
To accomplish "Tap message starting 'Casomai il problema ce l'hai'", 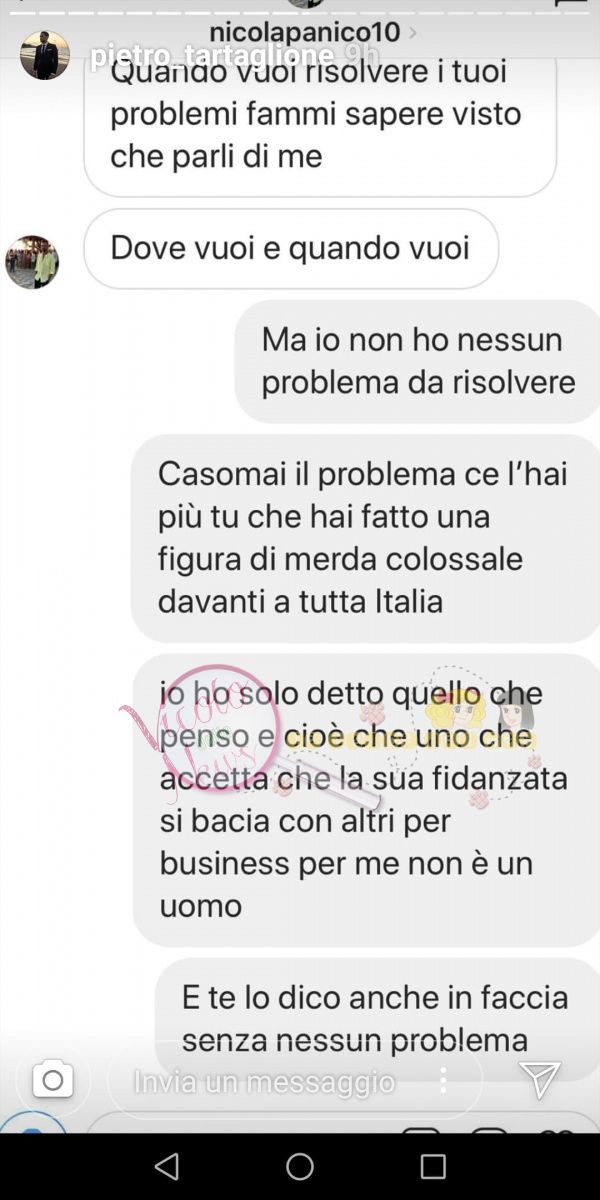I will pos(365,538).
